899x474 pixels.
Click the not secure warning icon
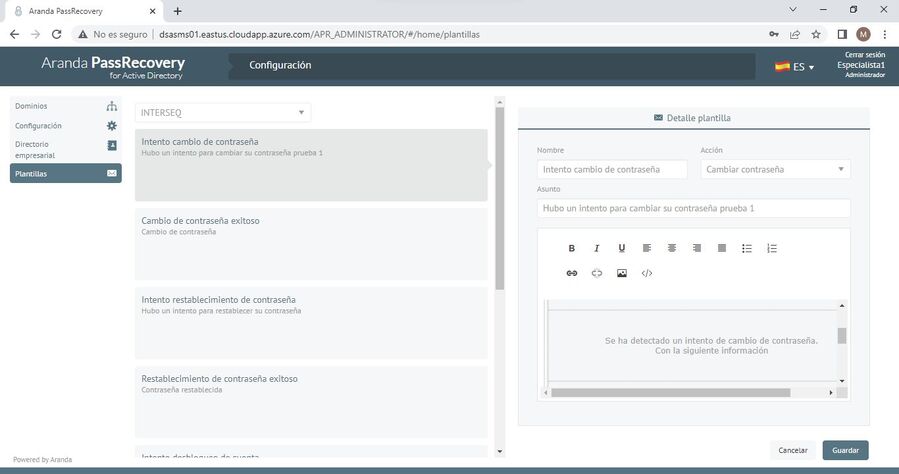(x=83, y=34)
